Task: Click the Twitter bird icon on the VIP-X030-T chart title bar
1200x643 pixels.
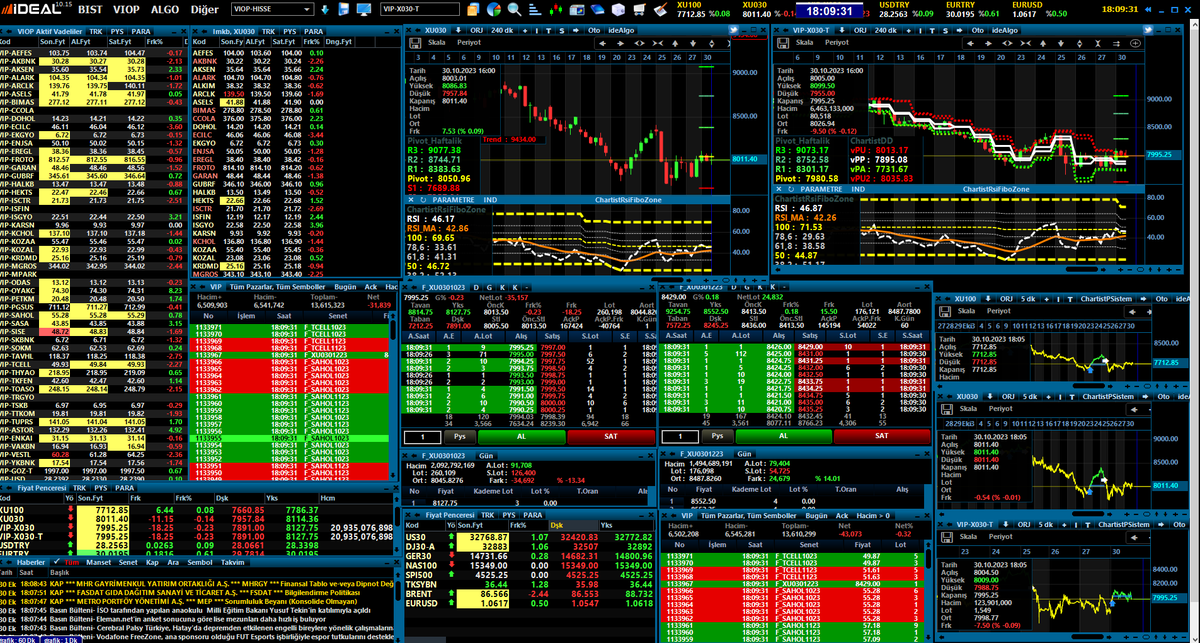Action: pyautogui.click(x=1148, y=30)
